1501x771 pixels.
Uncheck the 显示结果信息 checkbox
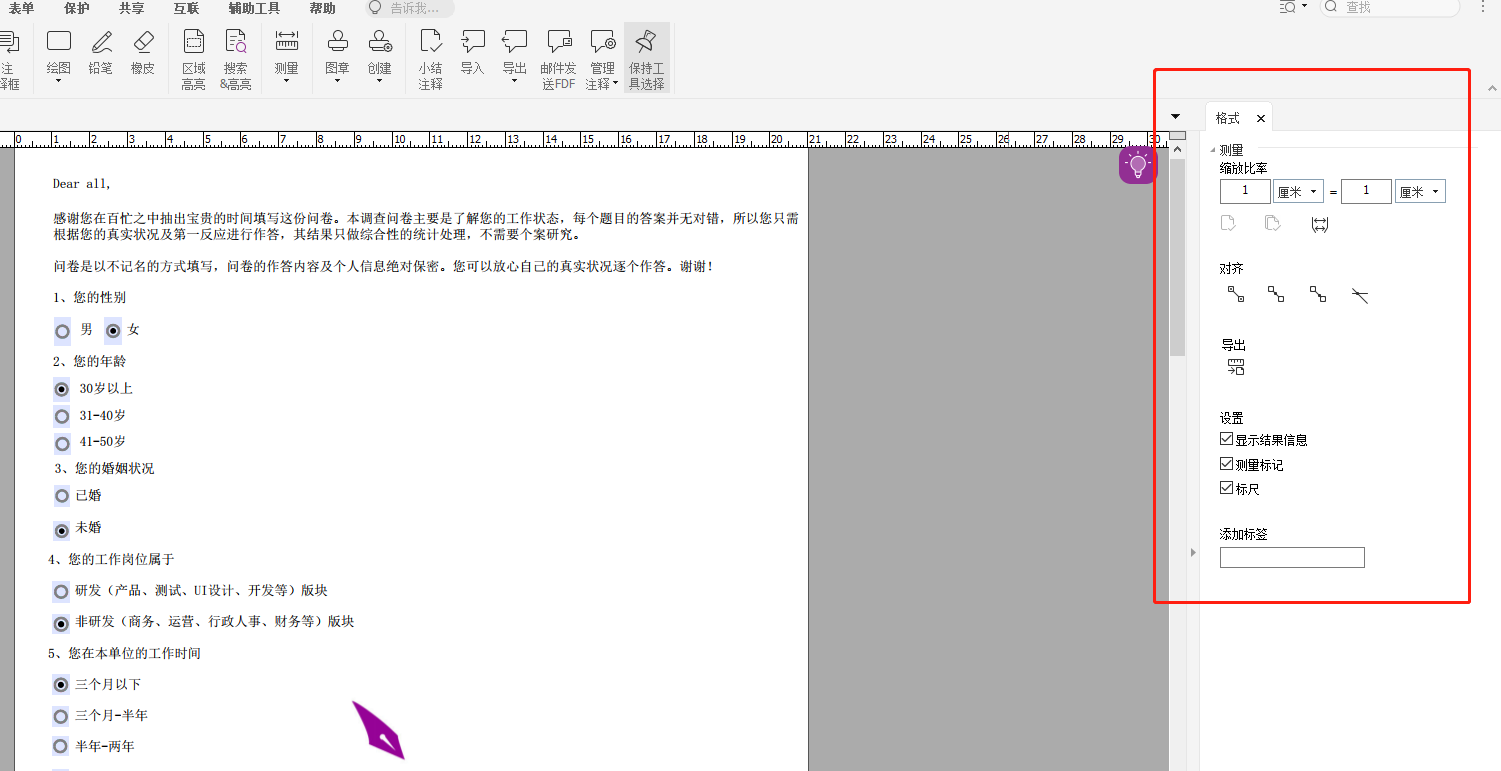point(1227,439)
